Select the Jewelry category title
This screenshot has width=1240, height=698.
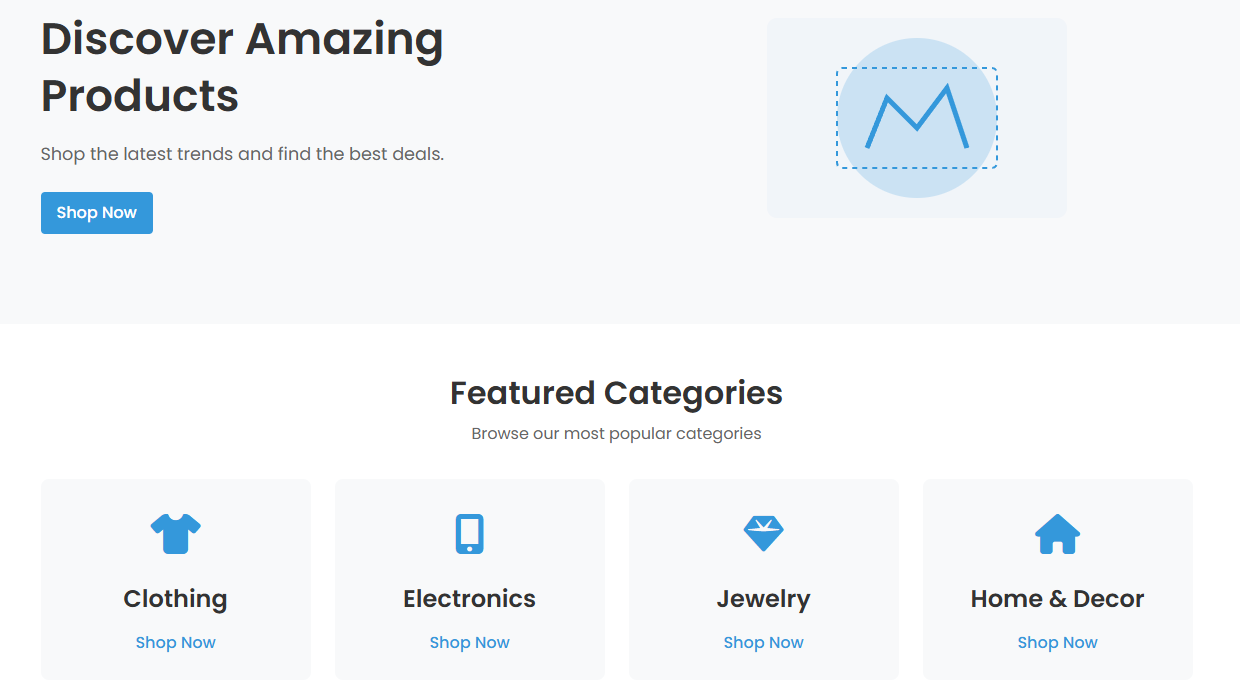pyautogui.click(x=764, y=599)
